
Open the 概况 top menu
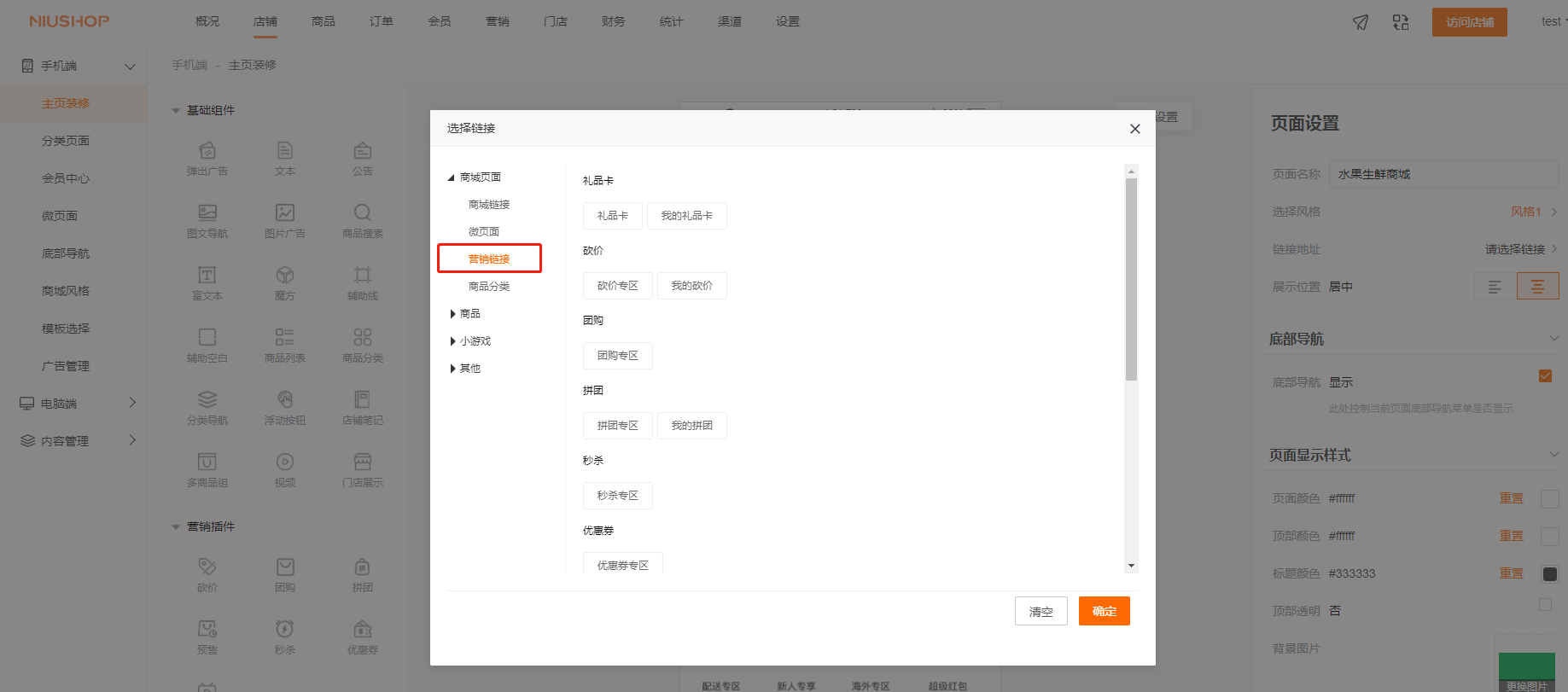click(x=207, y=21)
